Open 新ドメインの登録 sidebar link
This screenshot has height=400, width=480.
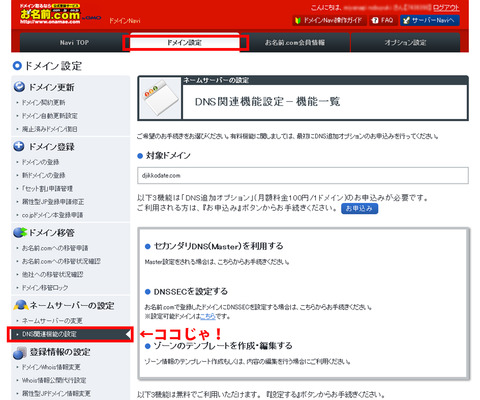pyautogui.click(x=44, y=175)
